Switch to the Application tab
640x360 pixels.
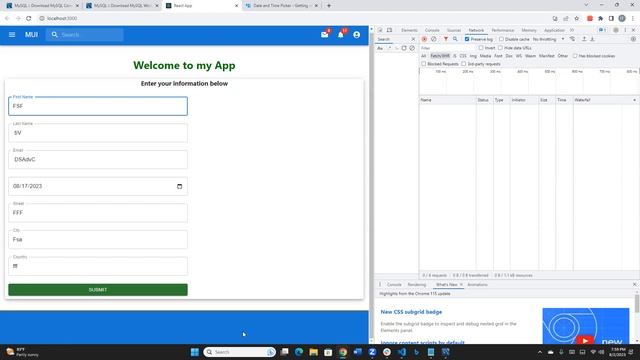pos(554,30)
